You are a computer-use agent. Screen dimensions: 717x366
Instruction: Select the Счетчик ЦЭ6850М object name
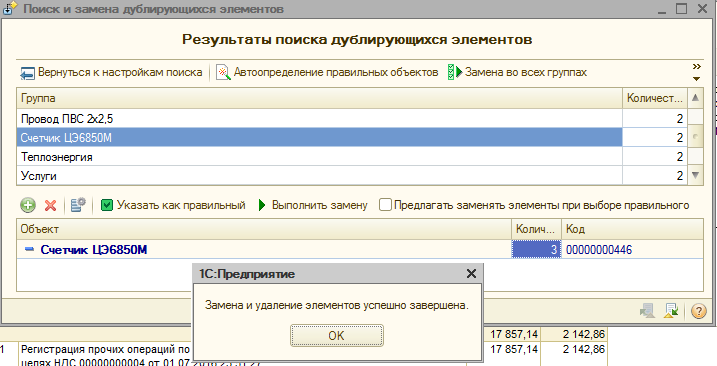pyautogui.click(x=94, y=250)
